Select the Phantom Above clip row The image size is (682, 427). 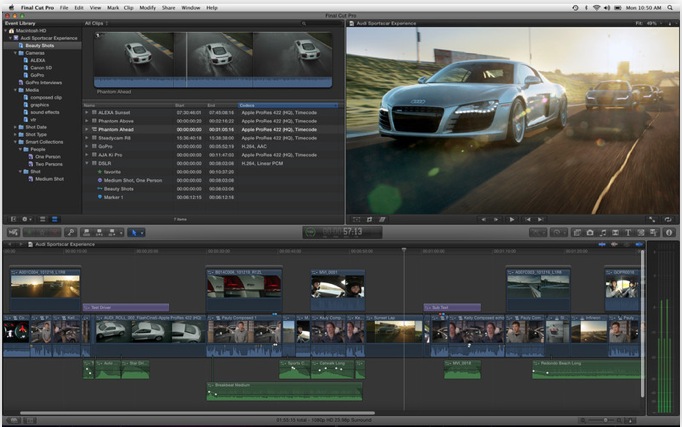click(213, 121)
